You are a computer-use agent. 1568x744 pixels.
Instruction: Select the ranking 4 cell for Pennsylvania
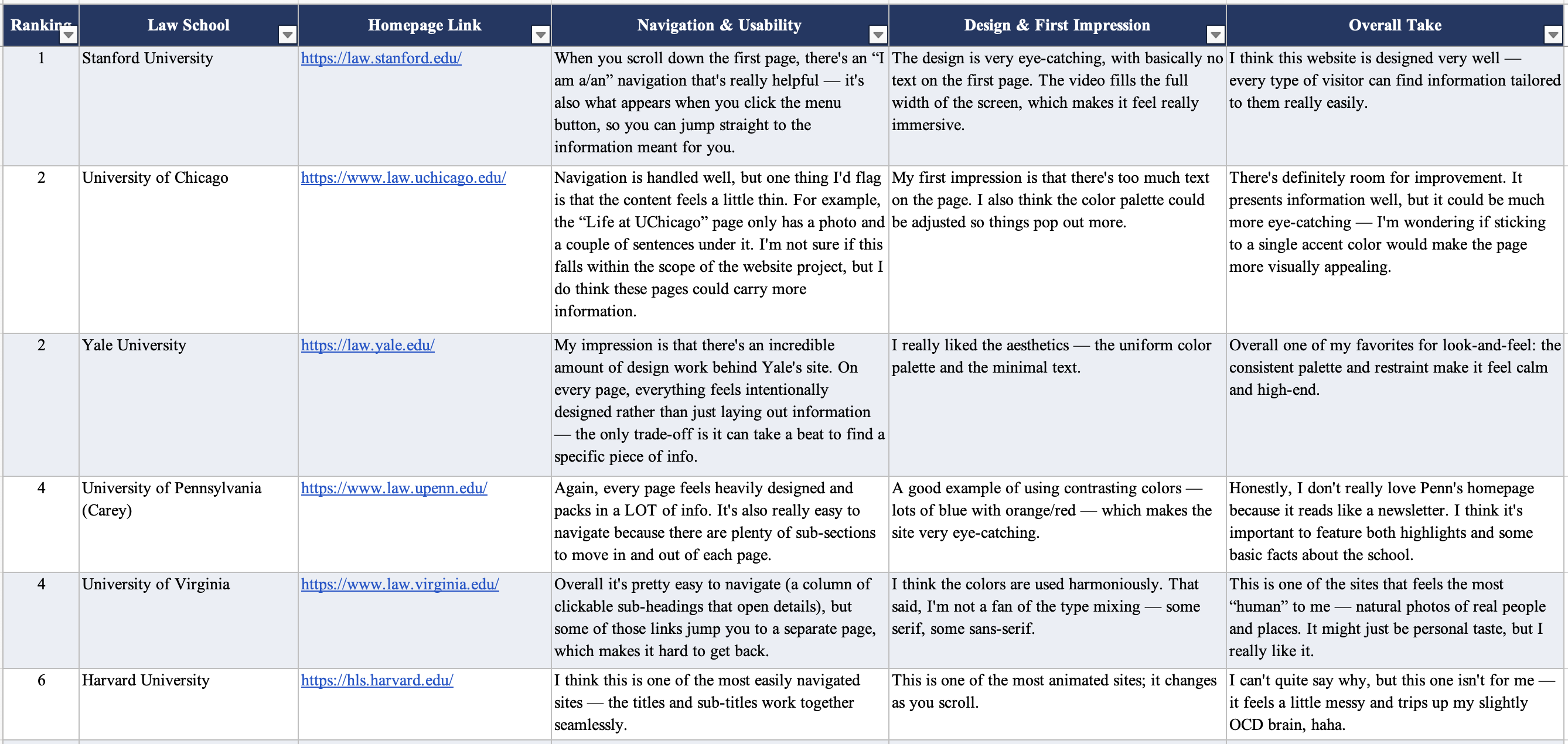(x=41, y=524)
